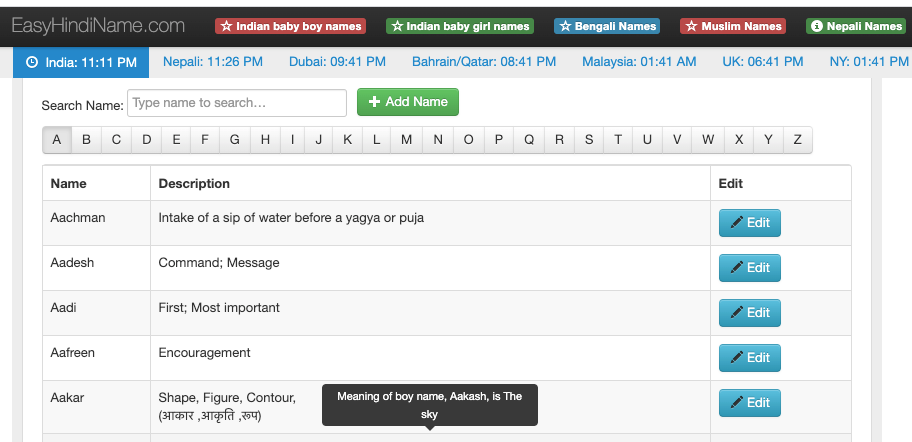
Task: Focus the Search Name input field
Action: (237, 103)
